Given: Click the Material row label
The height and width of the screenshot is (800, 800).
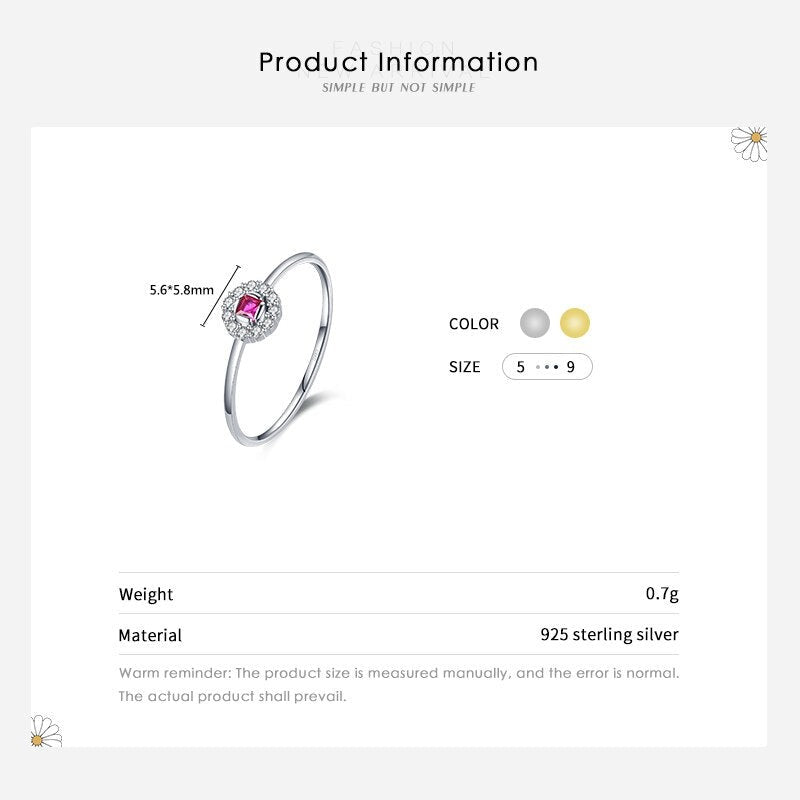Looking at the screenshot, I should click(150, 635).
